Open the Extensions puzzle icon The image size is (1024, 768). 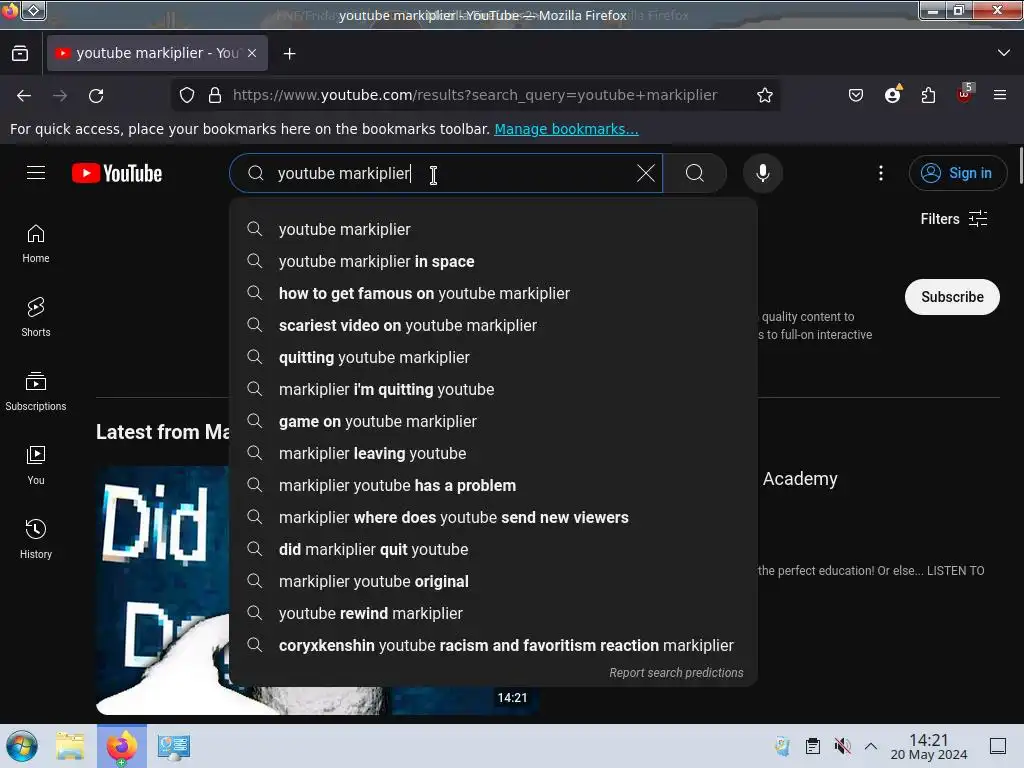[x=928, y=95]
